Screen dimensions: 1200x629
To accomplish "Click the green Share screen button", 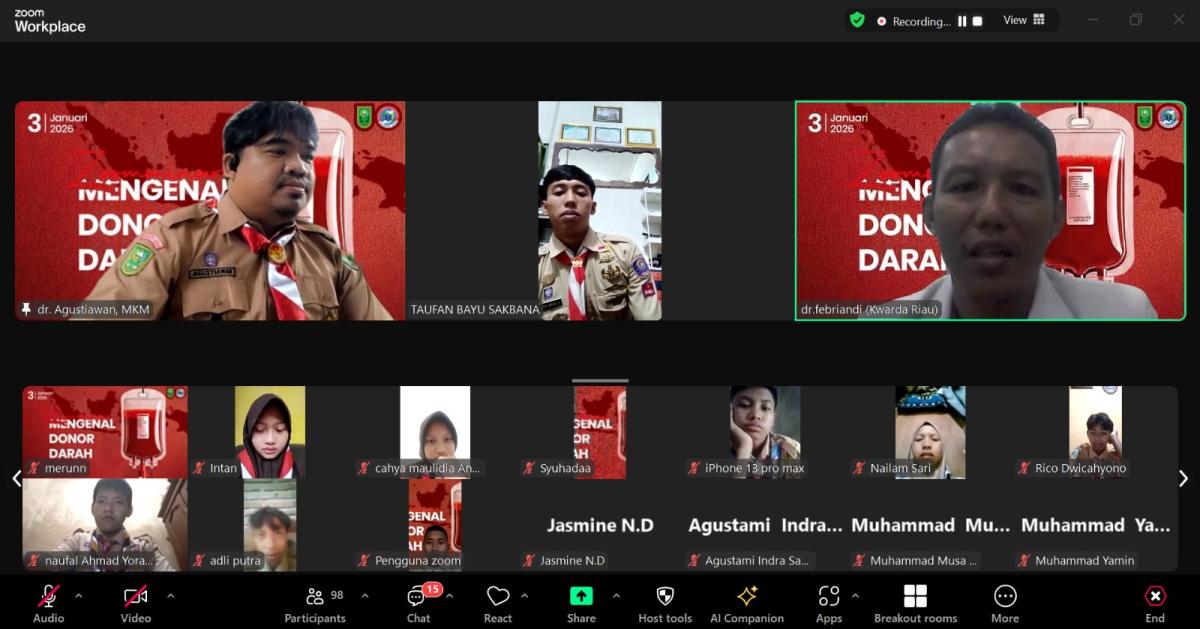I will coord(581,597).
